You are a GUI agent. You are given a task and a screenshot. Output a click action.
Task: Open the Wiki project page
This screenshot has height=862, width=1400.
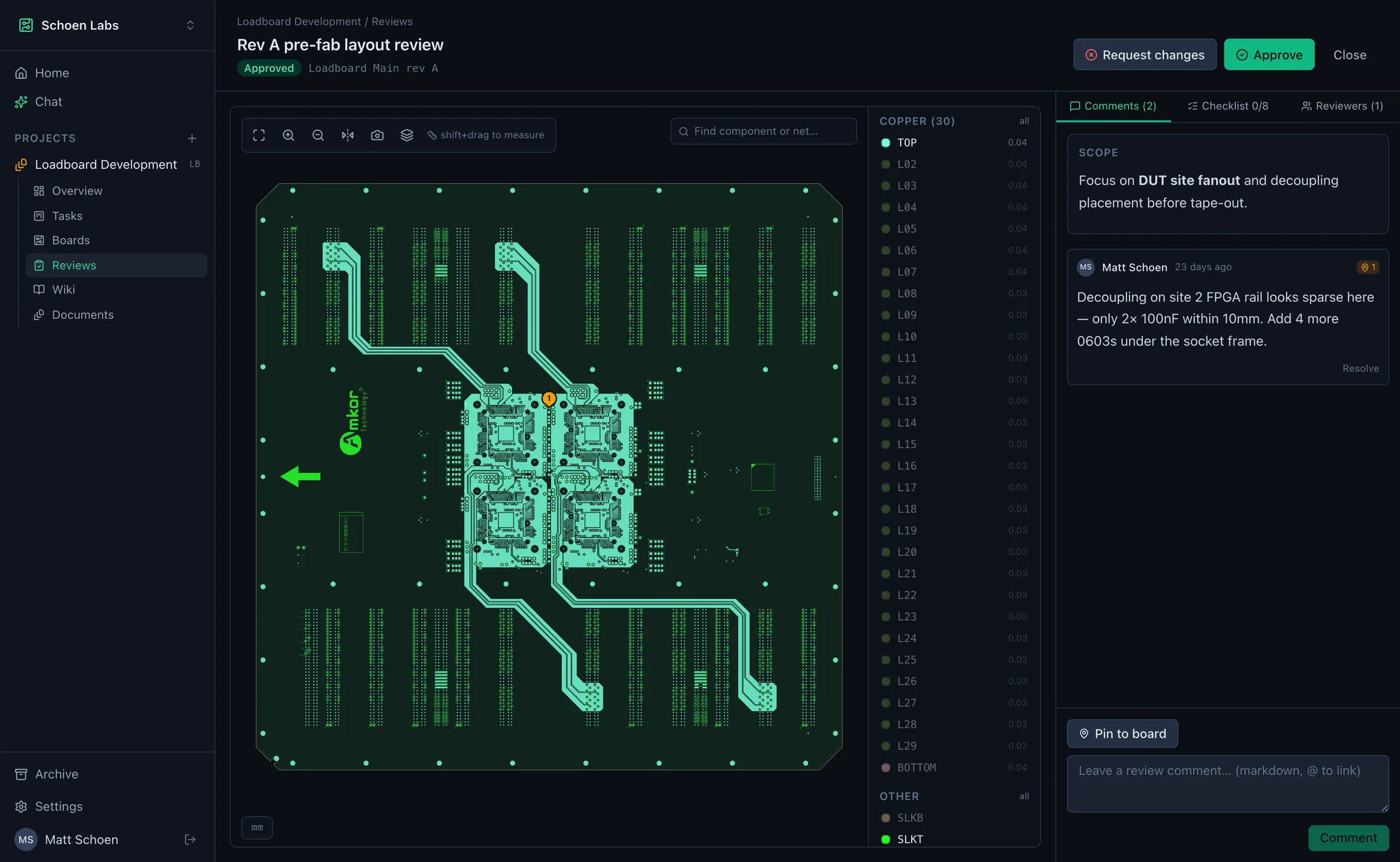116,290
